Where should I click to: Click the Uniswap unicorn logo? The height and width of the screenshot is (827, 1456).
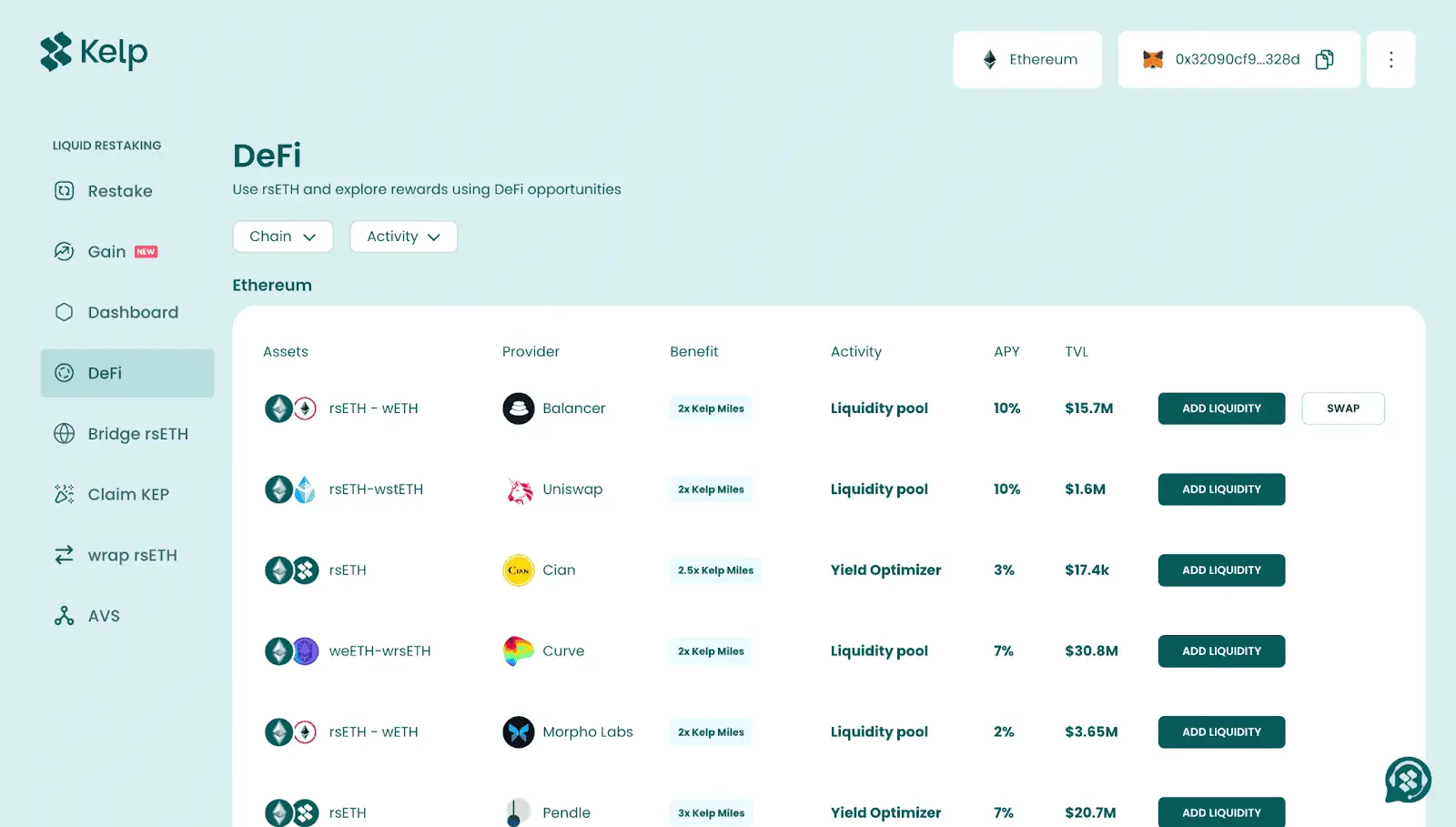pyautogui.click(x=519, y=489)
